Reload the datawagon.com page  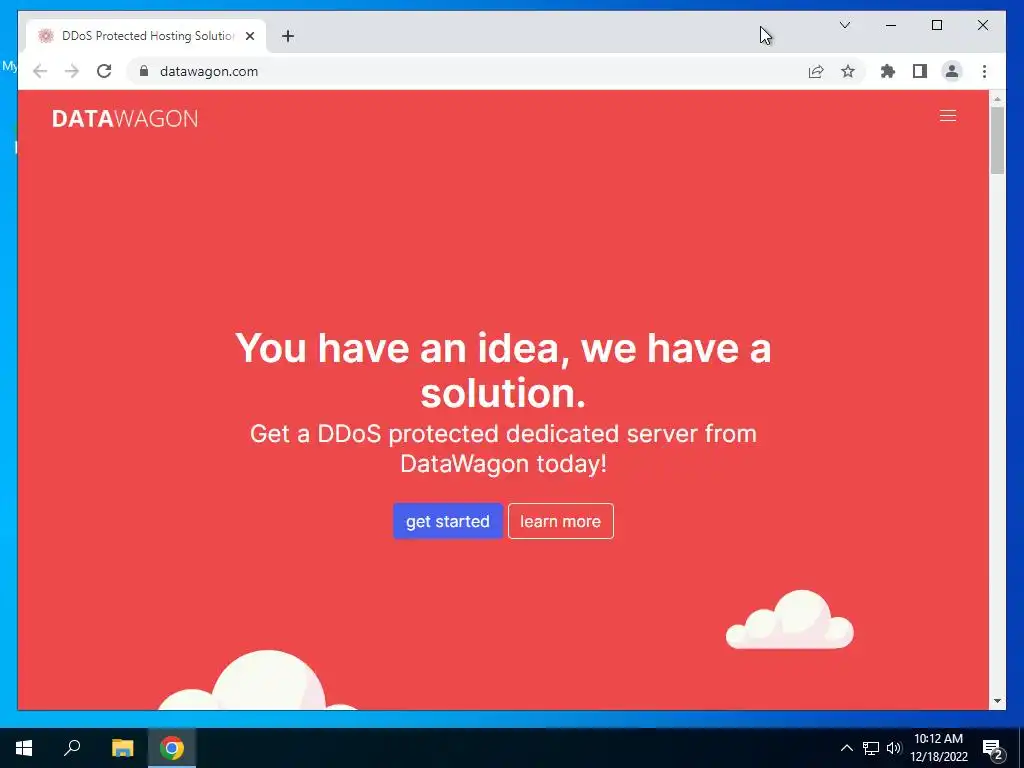(x=104, y=71)
